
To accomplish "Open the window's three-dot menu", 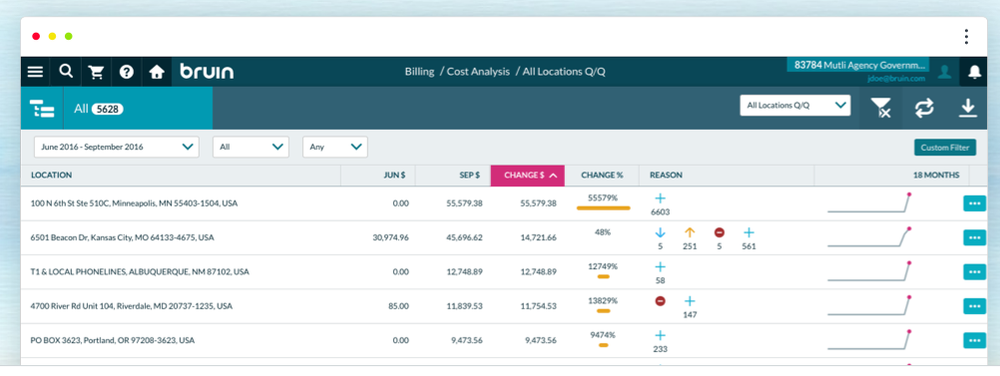I will coord(966,36).
